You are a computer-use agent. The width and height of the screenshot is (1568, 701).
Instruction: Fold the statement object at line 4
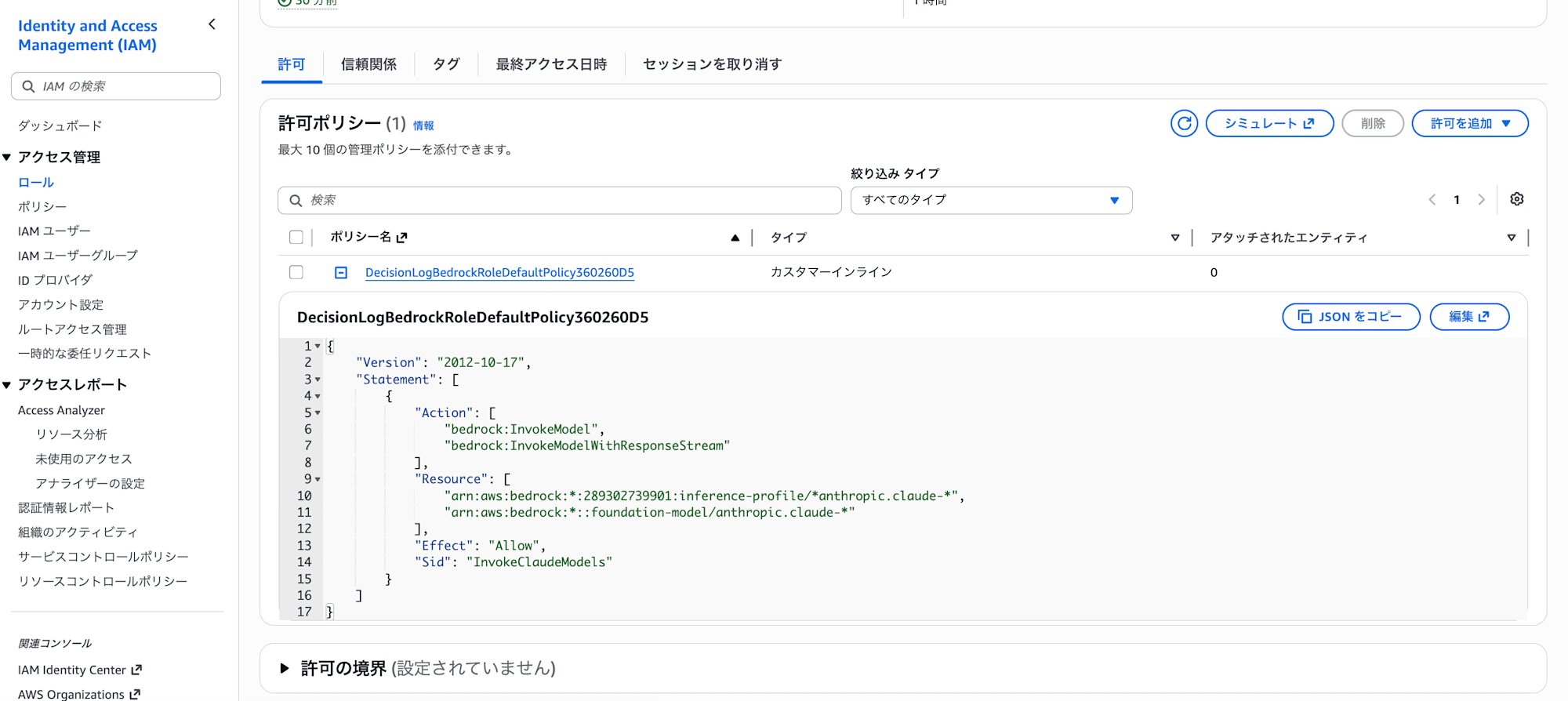318,396
